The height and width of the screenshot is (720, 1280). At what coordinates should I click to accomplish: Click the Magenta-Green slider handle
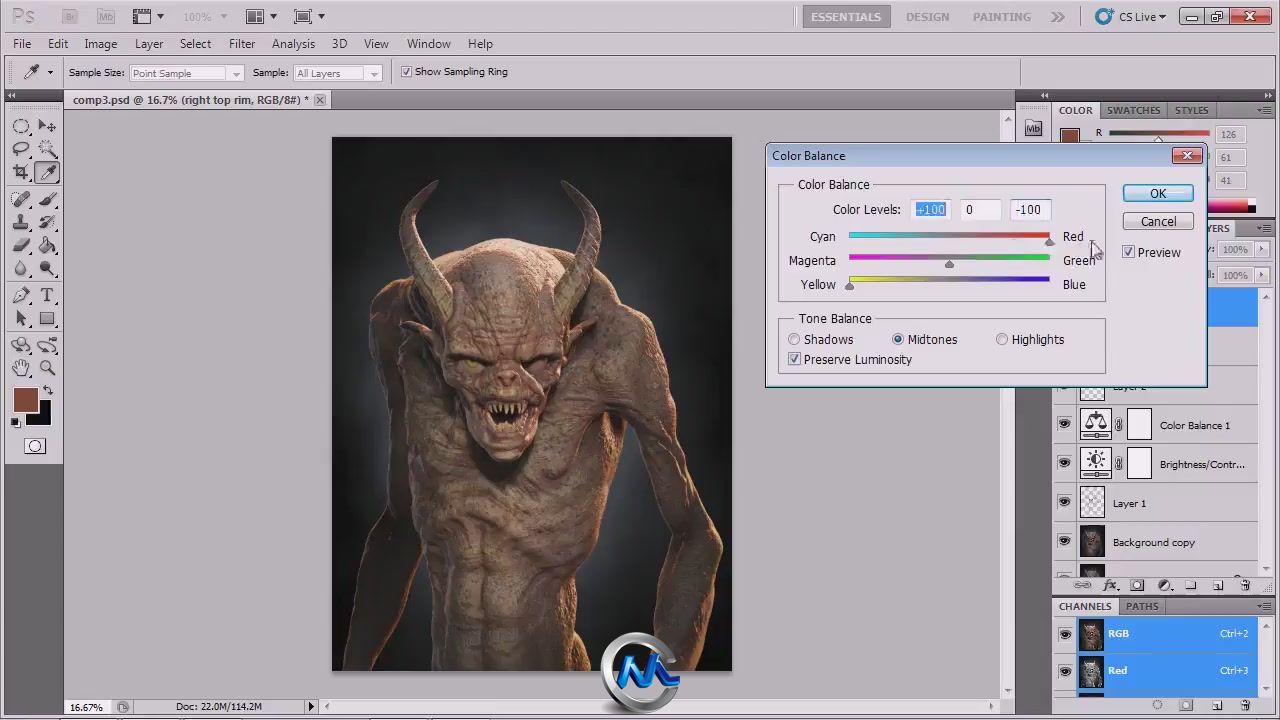pos(949,264)
